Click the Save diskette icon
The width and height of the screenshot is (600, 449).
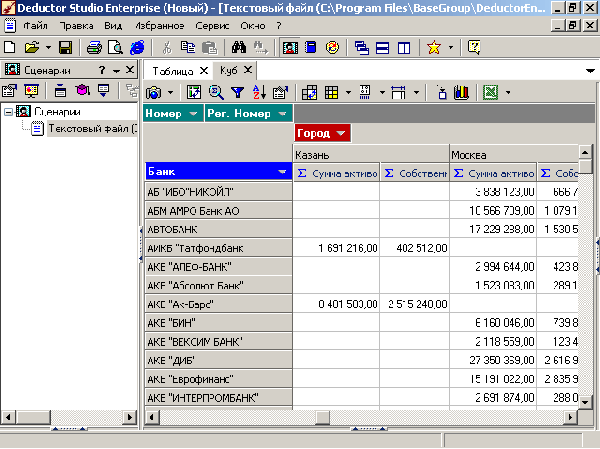65,47
